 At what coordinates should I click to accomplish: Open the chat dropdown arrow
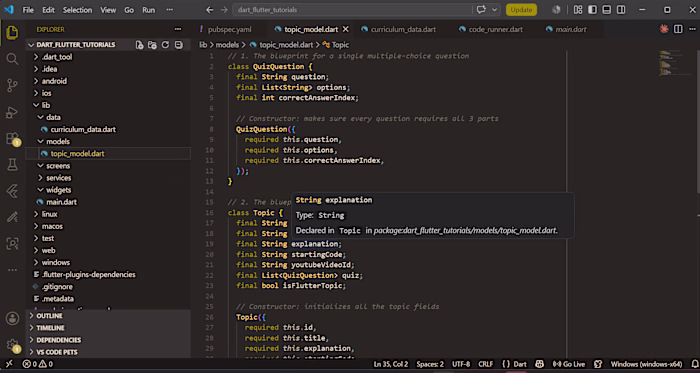click(494, 10)
